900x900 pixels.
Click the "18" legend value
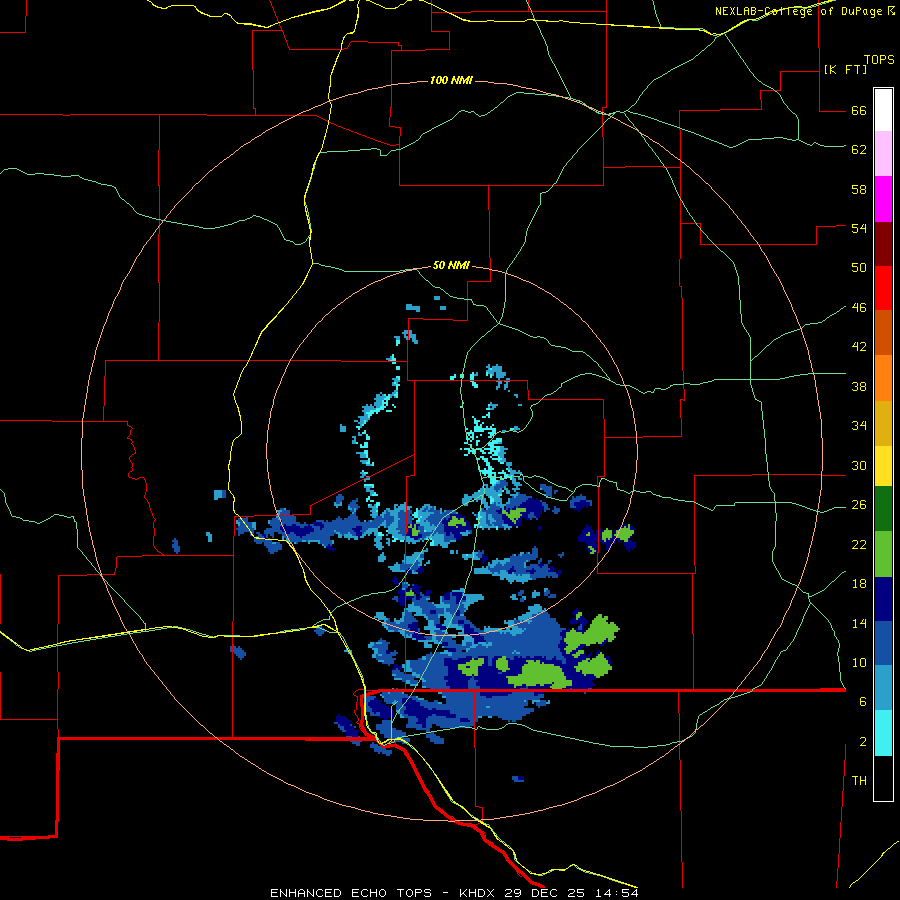point(859,584)
